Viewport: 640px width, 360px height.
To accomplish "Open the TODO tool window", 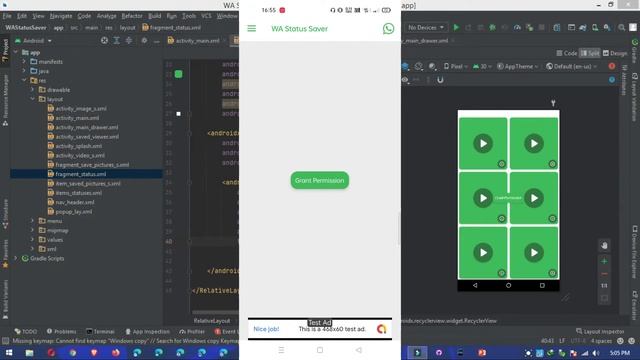I will (x=26, y=331).
